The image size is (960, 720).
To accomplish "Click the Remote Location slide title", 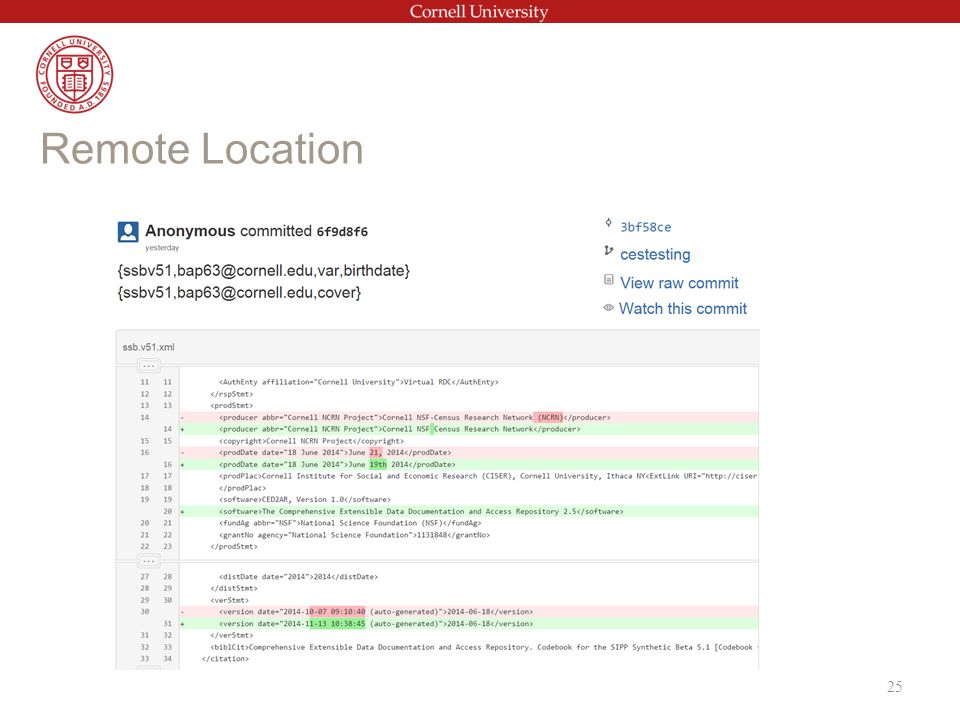I will (202, 149).
